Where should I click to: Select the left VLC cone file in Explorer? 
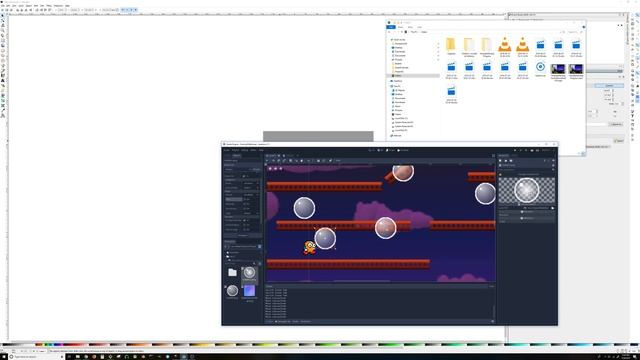click(x=504, y=44)
